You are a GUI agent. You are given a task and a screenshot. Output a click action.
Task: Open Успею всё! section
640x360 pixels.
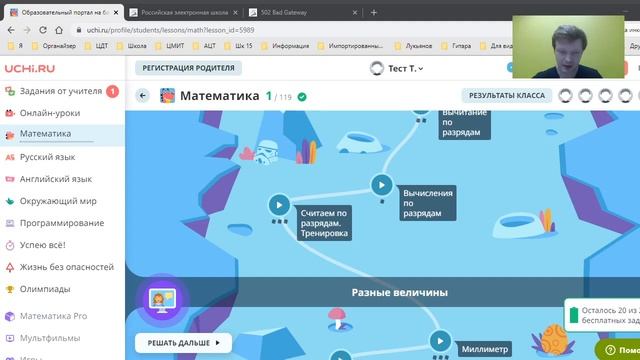click(x=42, y=245)
